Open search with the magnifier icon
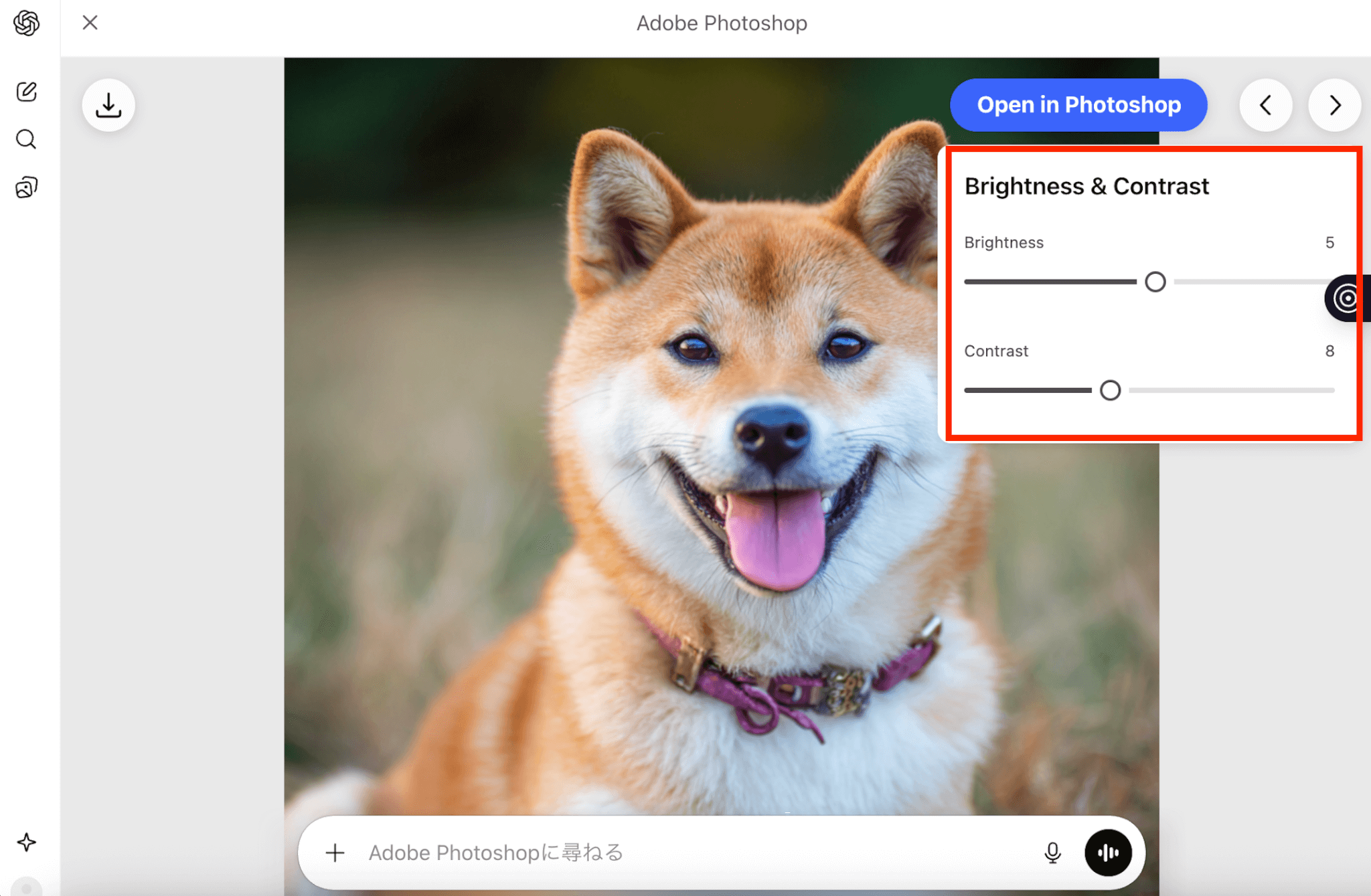 point(26,139)
